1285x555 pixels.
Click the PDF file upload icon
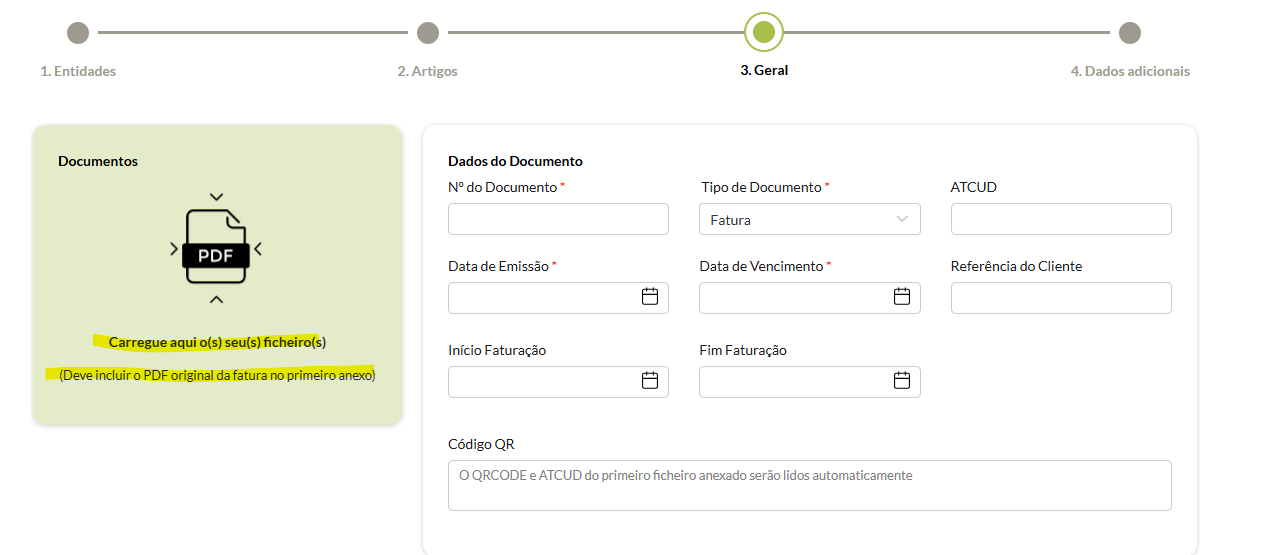216,248
